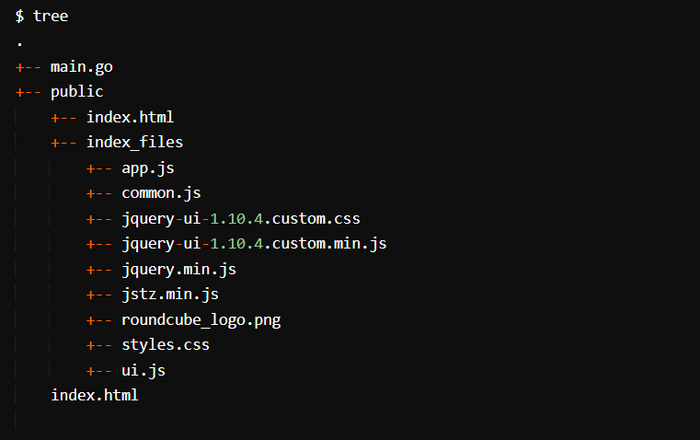Select the main.go file entry

pos(82,67)
